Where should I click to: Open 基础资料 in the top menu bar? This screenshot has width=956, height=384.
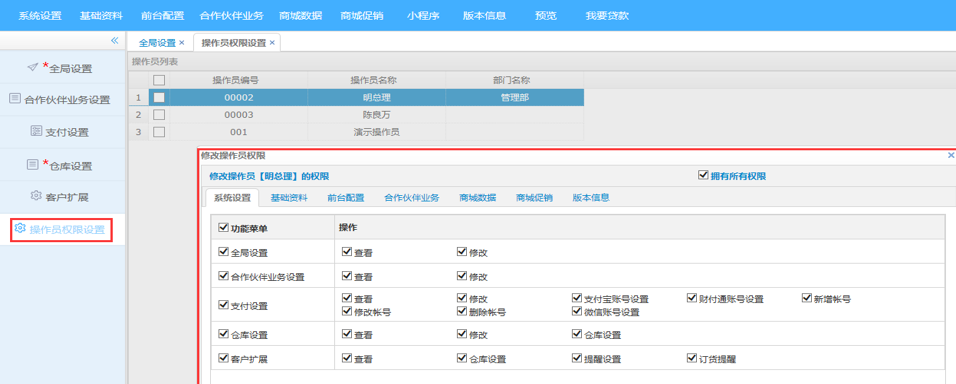pos(101,16)
